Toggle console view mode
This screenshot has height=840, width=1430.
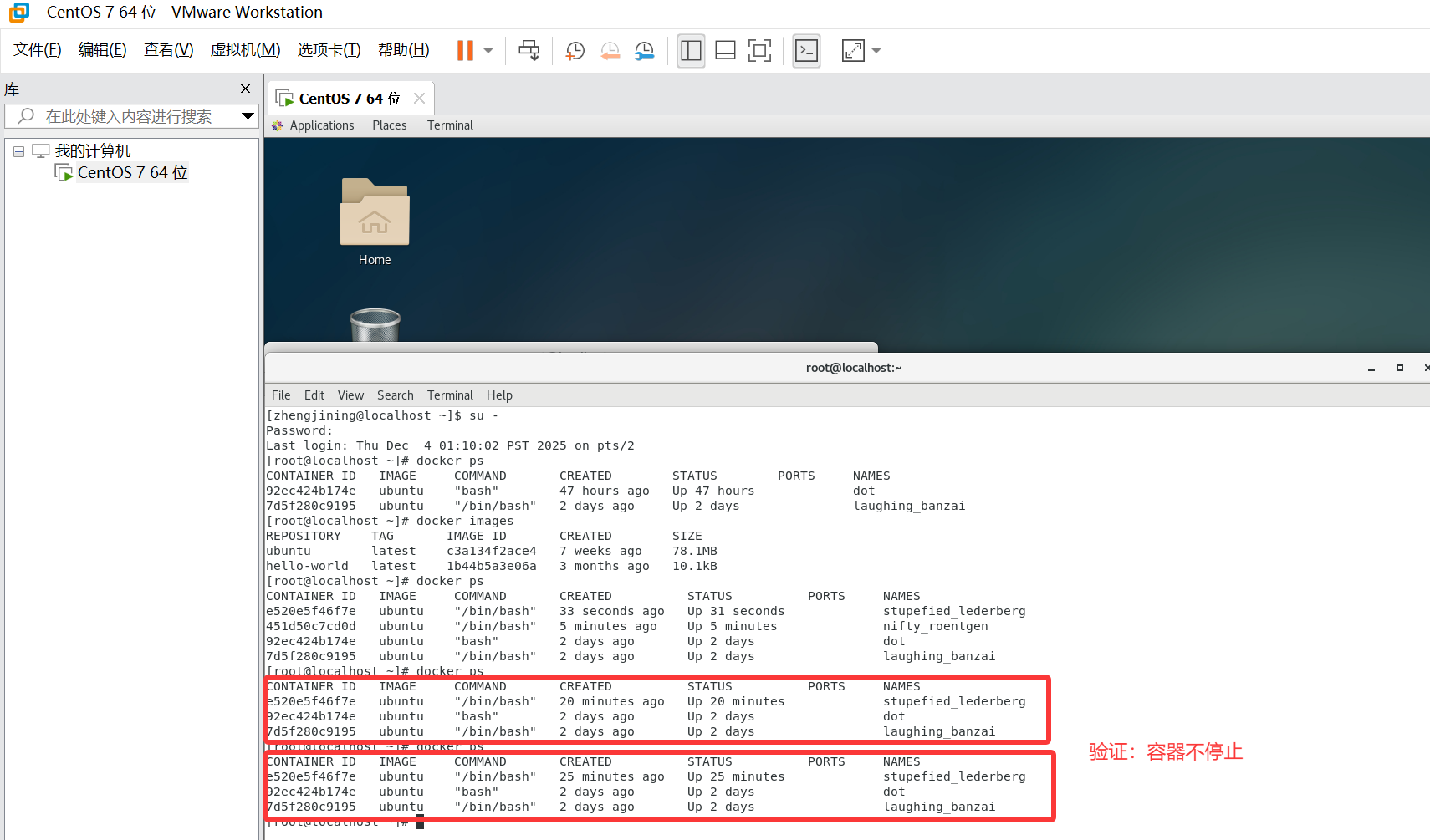coord(805,50)
